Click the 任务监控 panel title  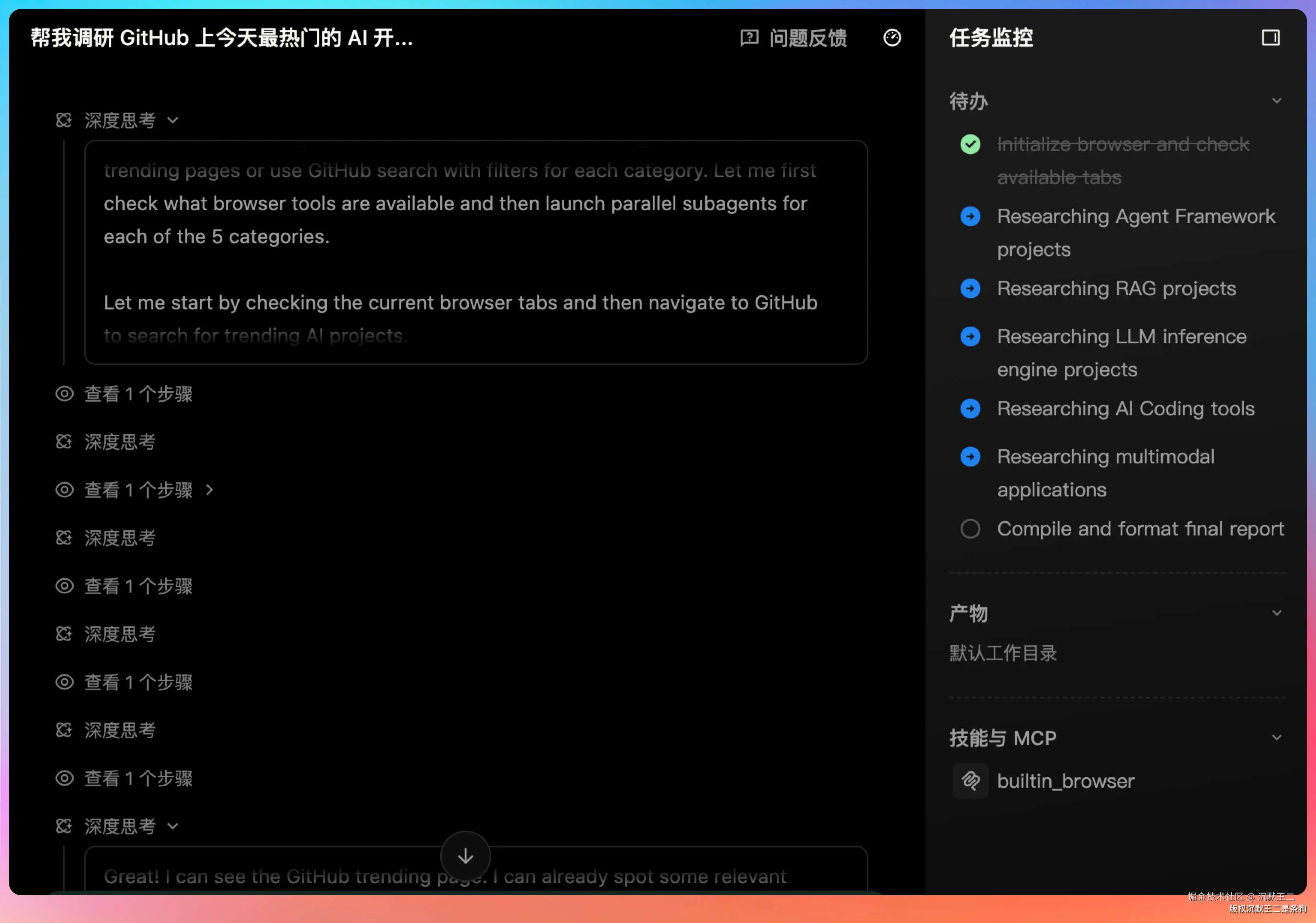tap(991, 38)
